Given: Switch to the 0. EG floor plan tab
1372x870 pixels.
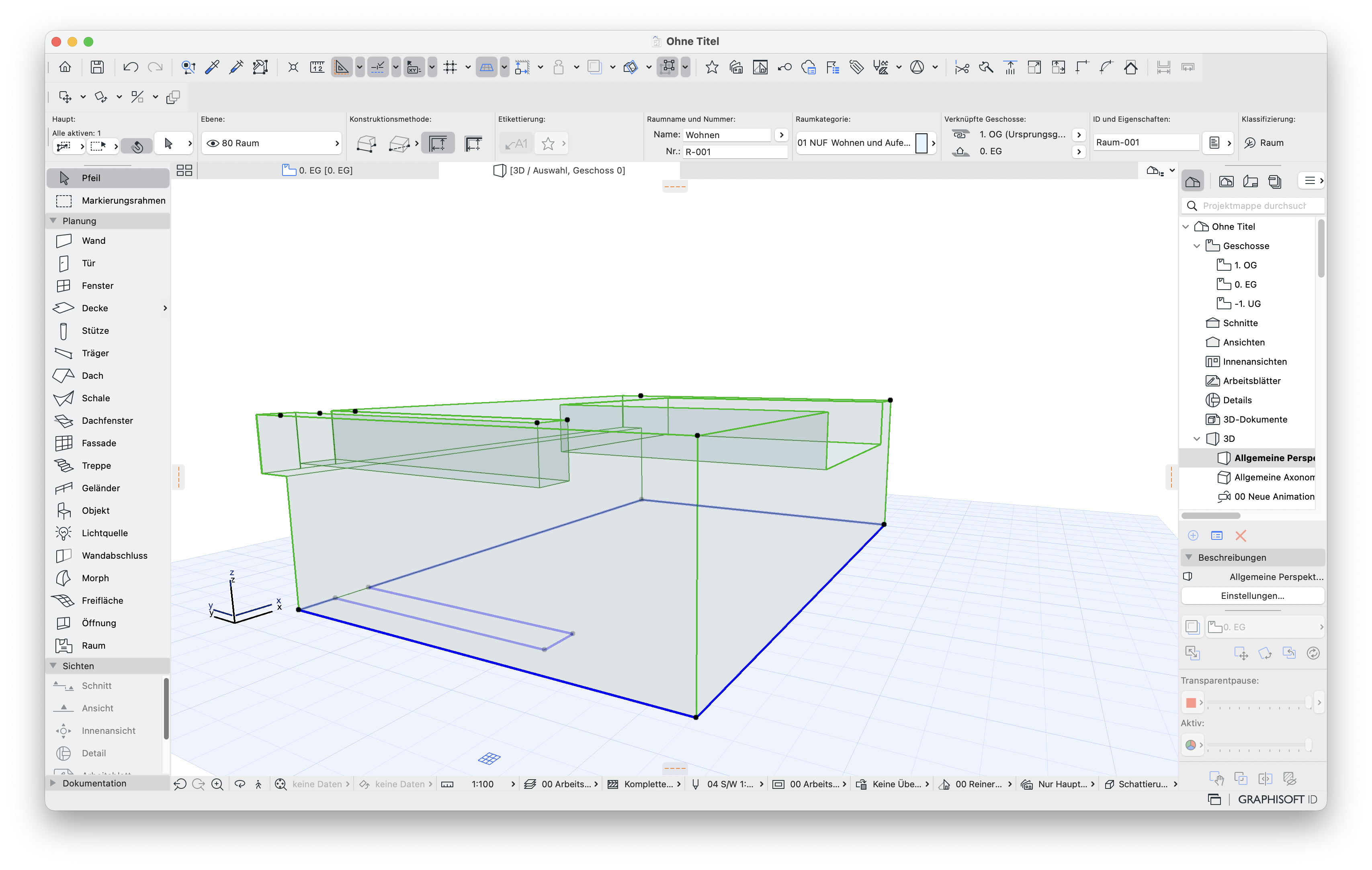Looking at the screenshot, I should [318, 170].
